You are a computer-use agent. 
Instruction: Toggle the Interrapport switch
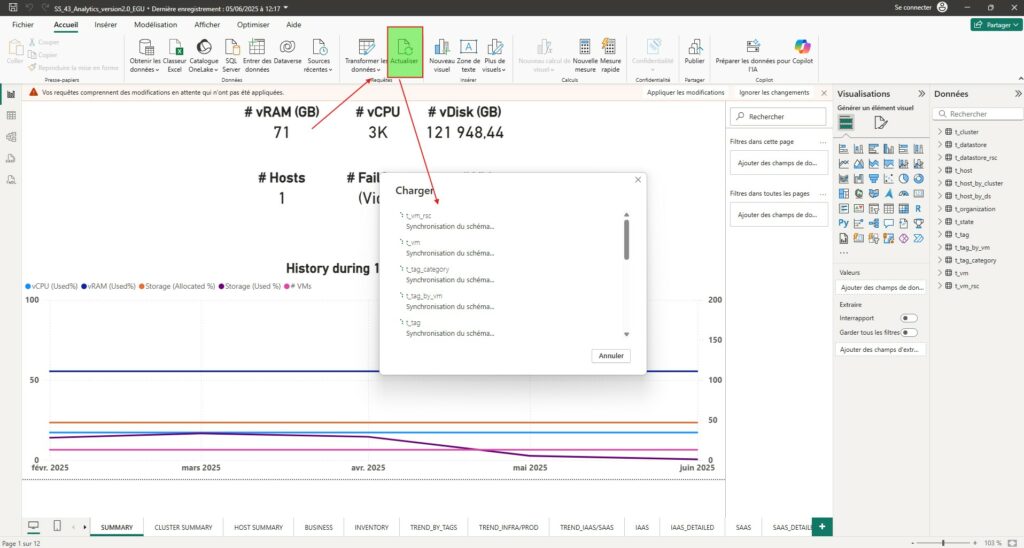[909, 318]
